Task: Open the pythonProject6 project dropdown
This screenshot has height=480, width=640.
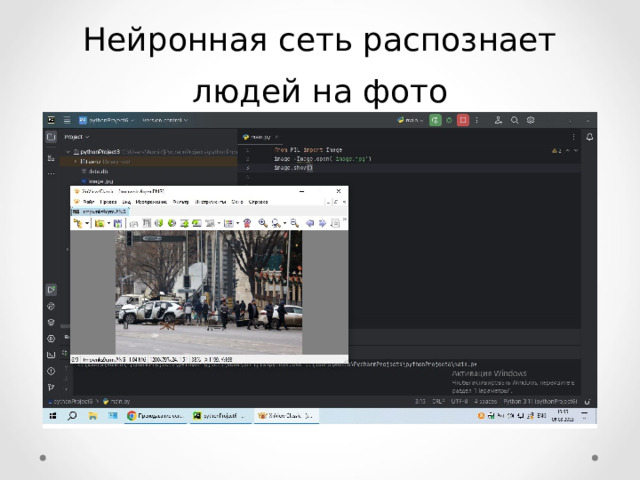Action: tap(106, 120)
